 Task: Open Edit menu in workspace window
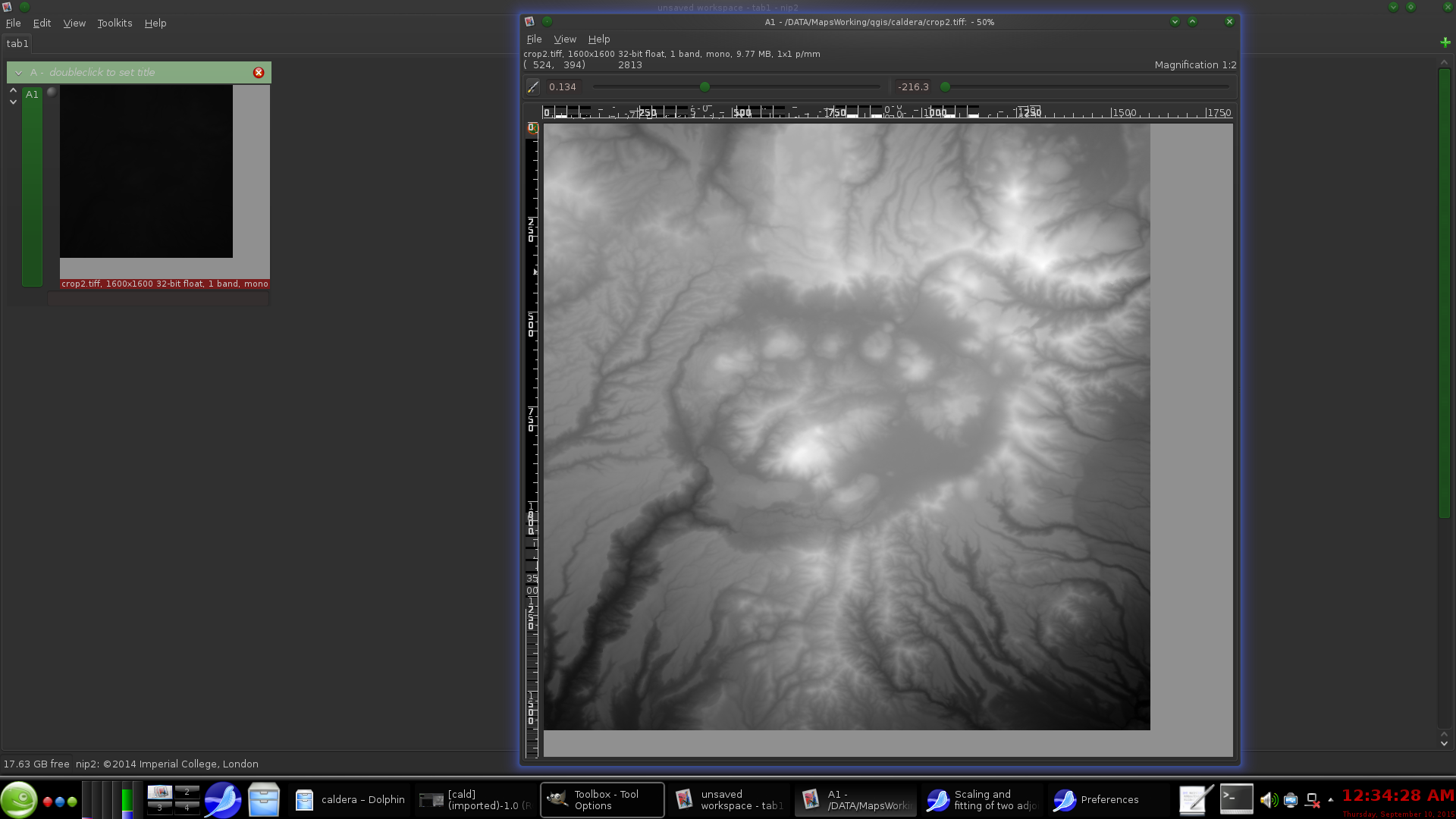pyautogui.click(x=42, y=24)
